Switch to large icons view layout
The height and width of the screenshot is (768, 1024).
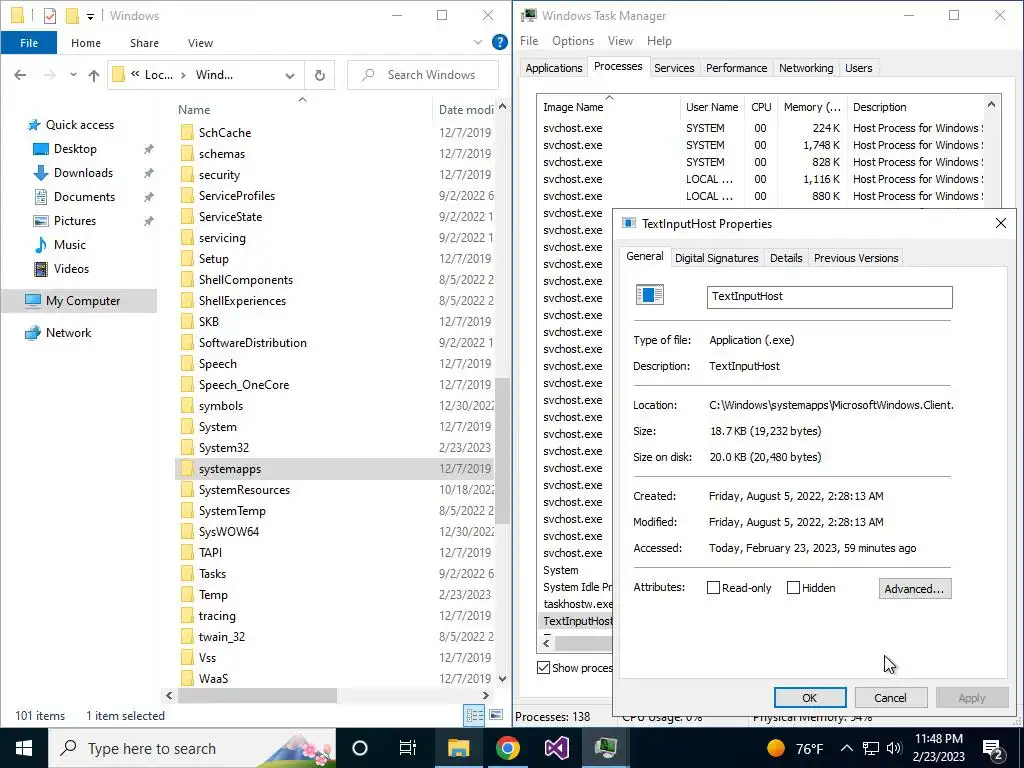[x=496, y=716]
